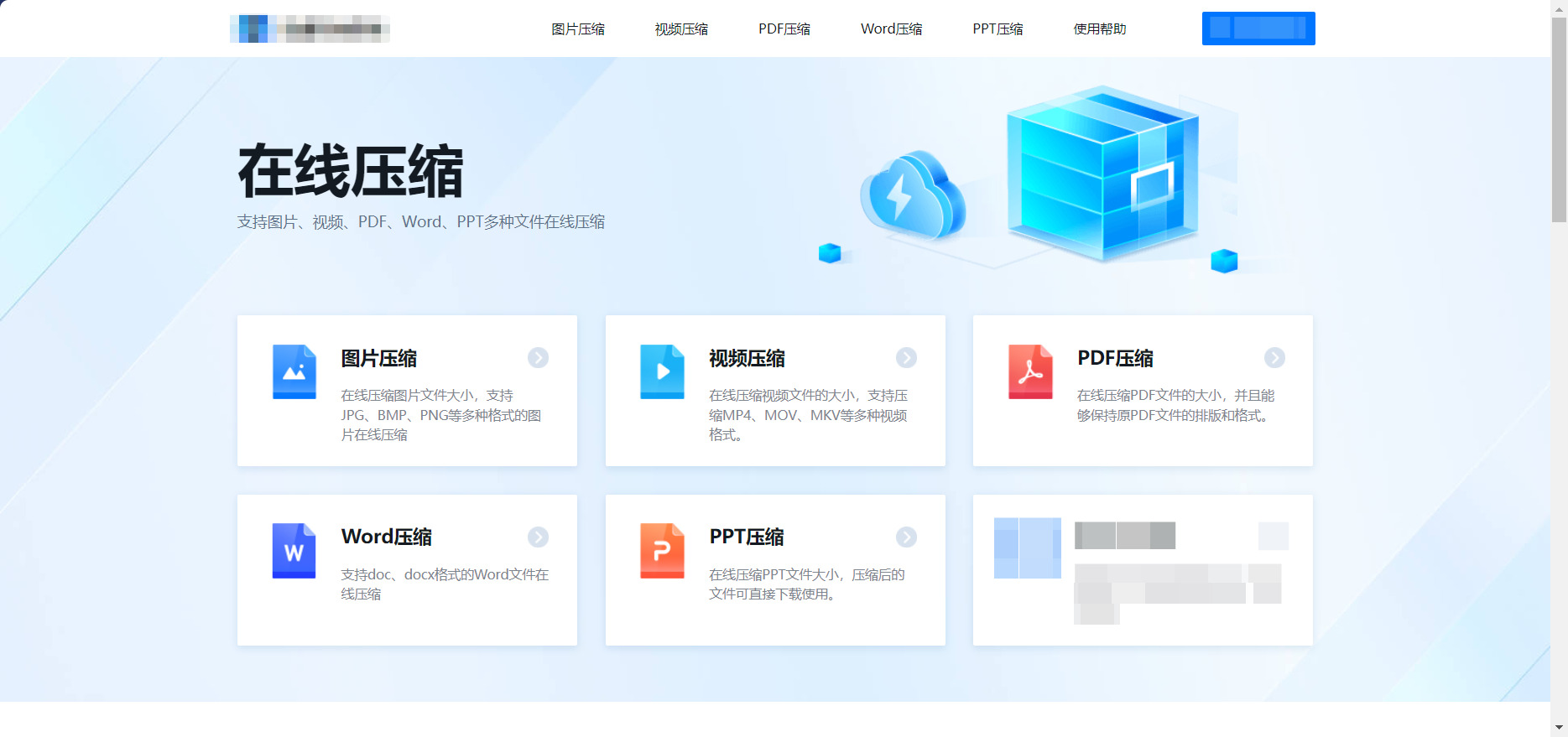Viewport: 1568px width, 737px height.
Task: Select PDF压缩 in top navigation
Action: pyautogui.click(x=784, y=29)
